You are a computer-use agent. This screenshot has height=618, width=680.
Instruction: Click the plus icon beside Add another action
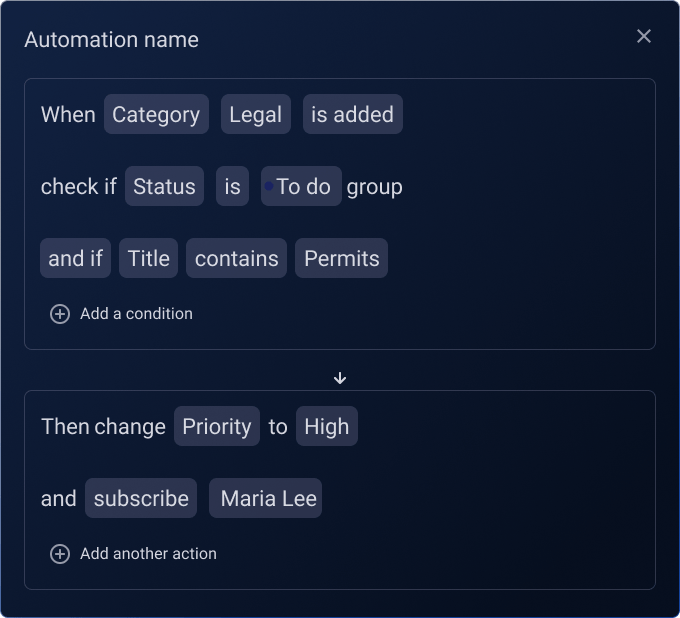click(x=60, y=554)
